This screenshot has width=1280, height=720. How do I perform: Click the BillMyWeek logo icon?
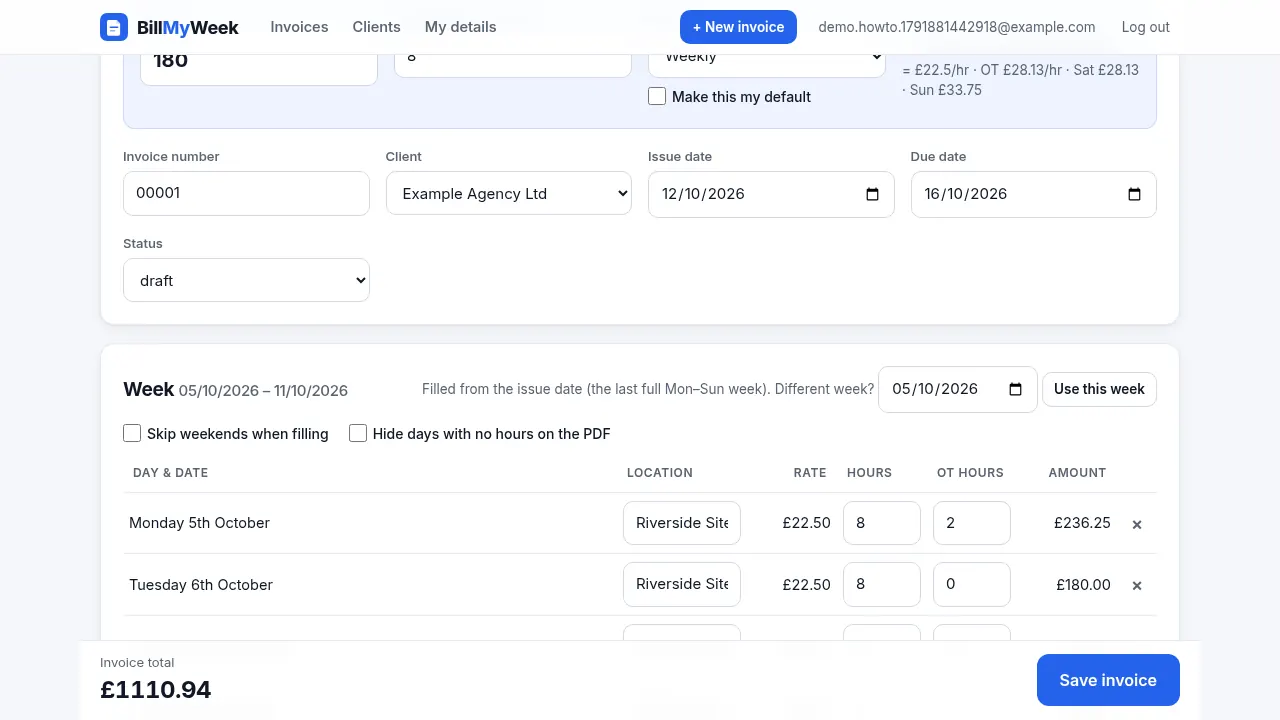point(114,27)
